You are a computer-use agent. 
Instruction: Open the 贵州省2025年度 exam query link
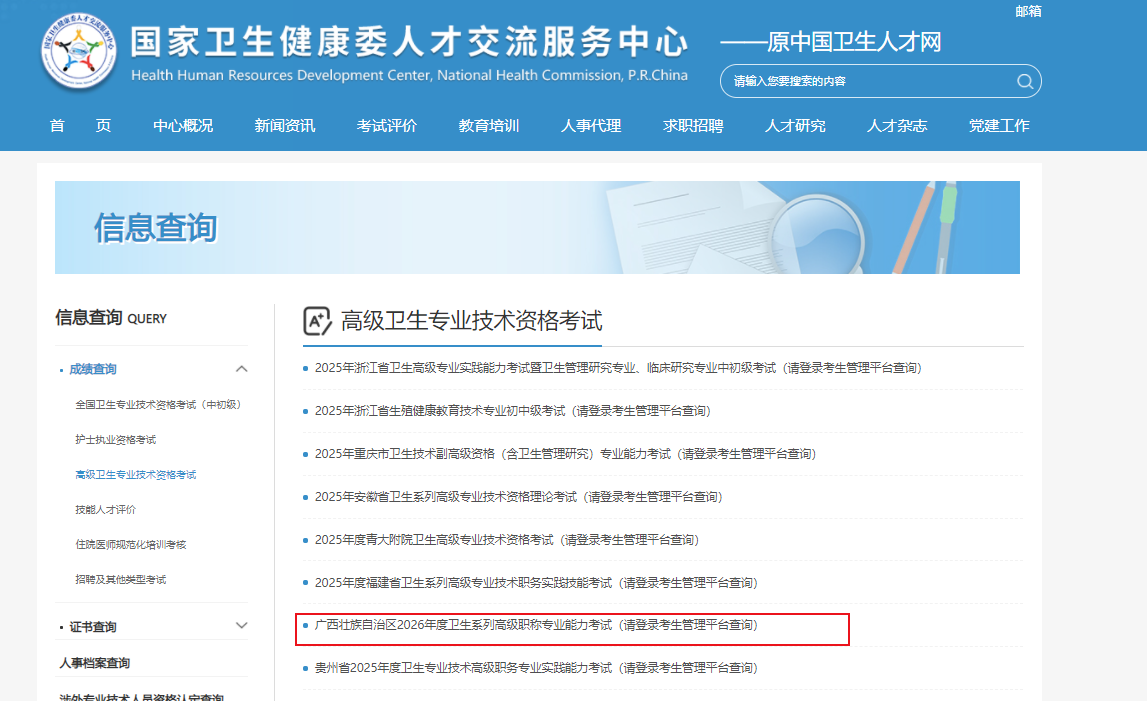tap(535, 668)
